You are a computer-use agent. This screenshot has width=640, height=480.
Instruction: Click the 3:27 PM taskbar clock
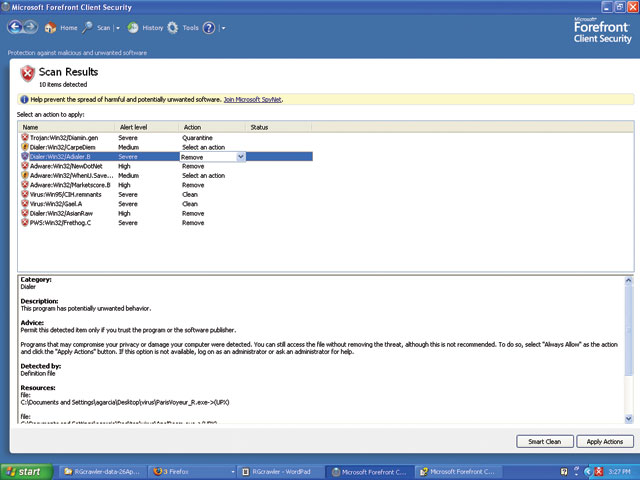pos(619,472)
